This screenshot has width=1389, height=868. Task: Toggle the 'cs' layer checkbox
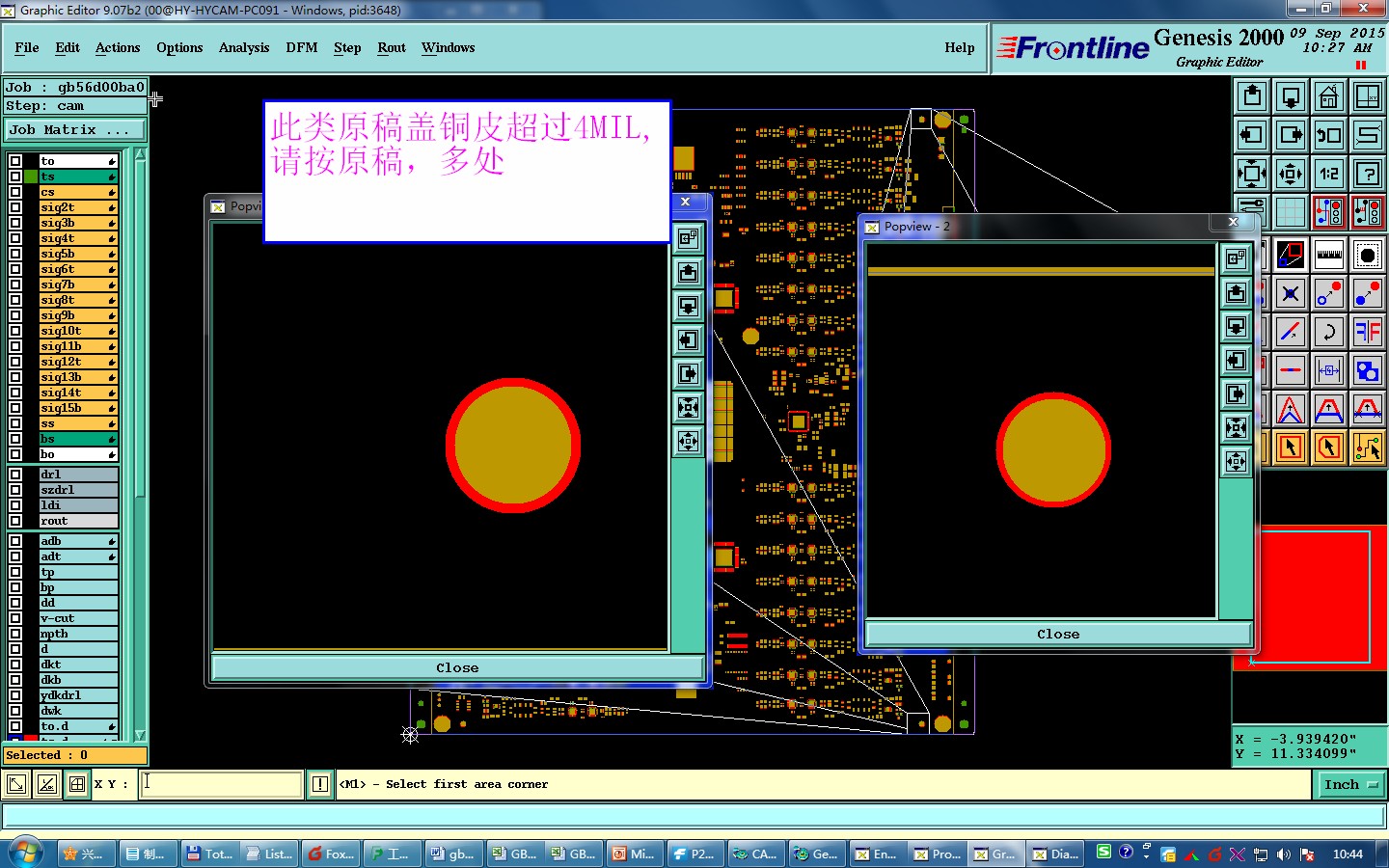(x=15, y=192)
